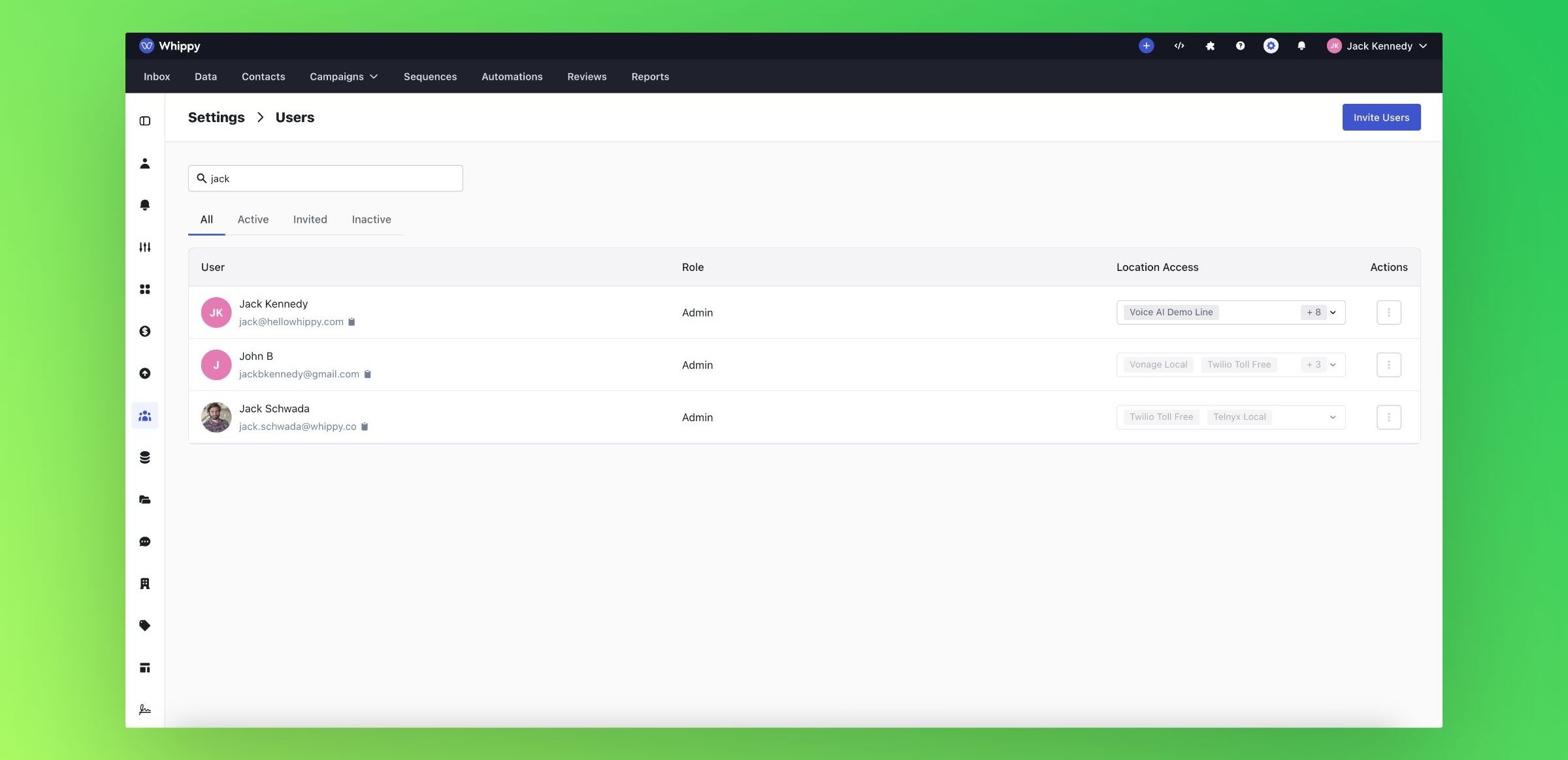The image size is (1568, 760).
Task: Click the Users team icon in sidebar
Action: [x=144, y=416]
